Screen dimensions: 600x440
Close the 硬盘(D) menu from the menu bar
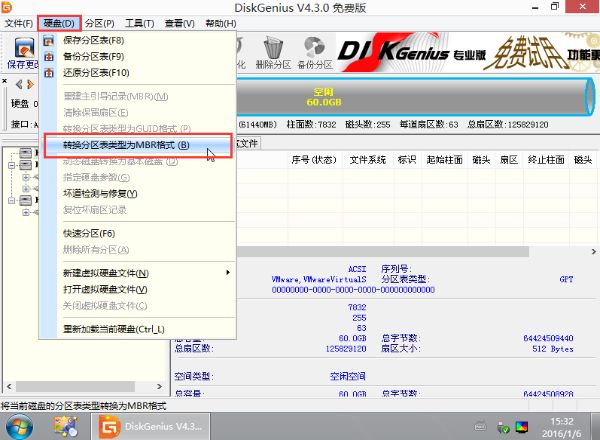pos(59,23)
